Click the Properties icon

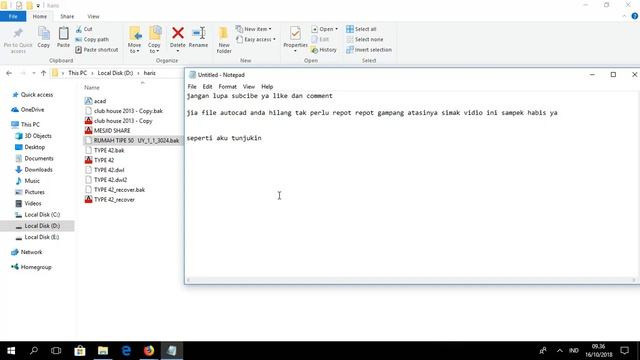(x=295, y=34)
